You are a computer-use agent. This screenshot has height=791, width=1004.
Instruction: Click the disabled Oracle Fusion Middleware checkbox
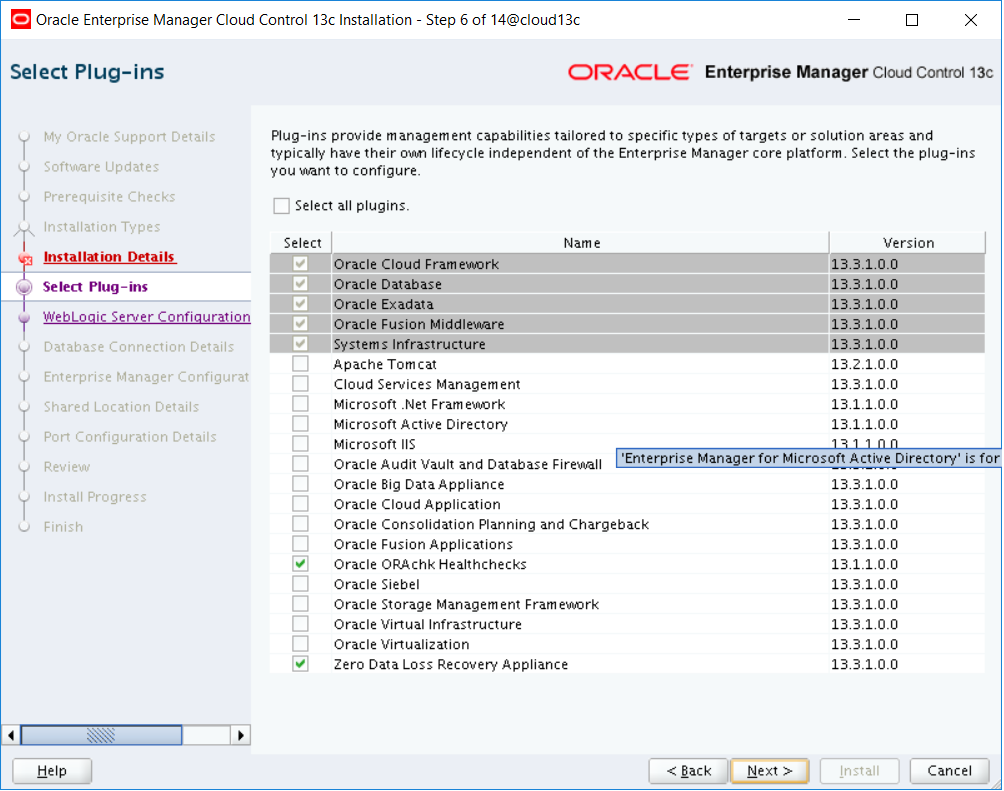tap(300, 323)
